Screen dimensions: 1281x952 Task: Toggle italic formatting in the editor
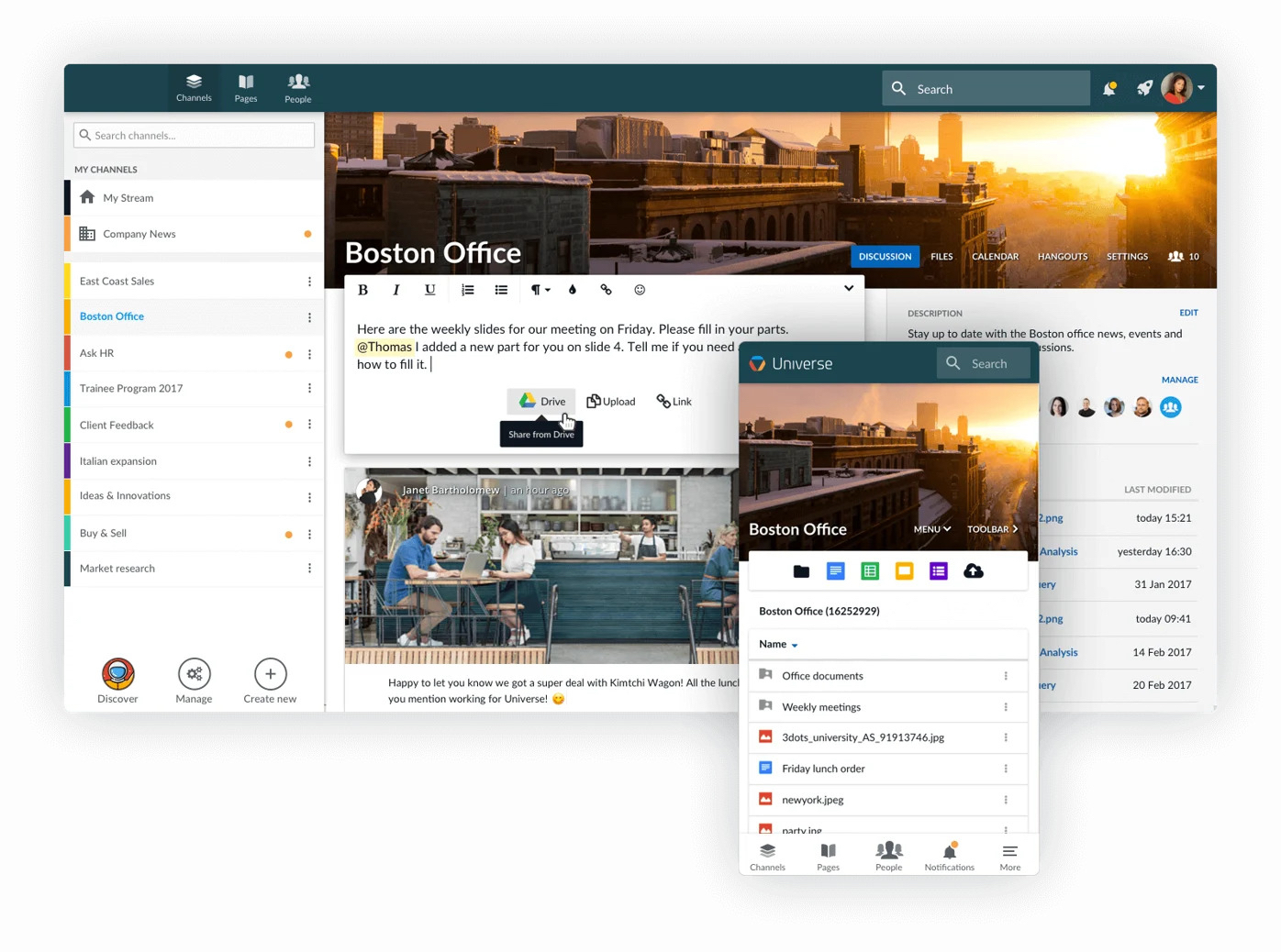point(396,290)
